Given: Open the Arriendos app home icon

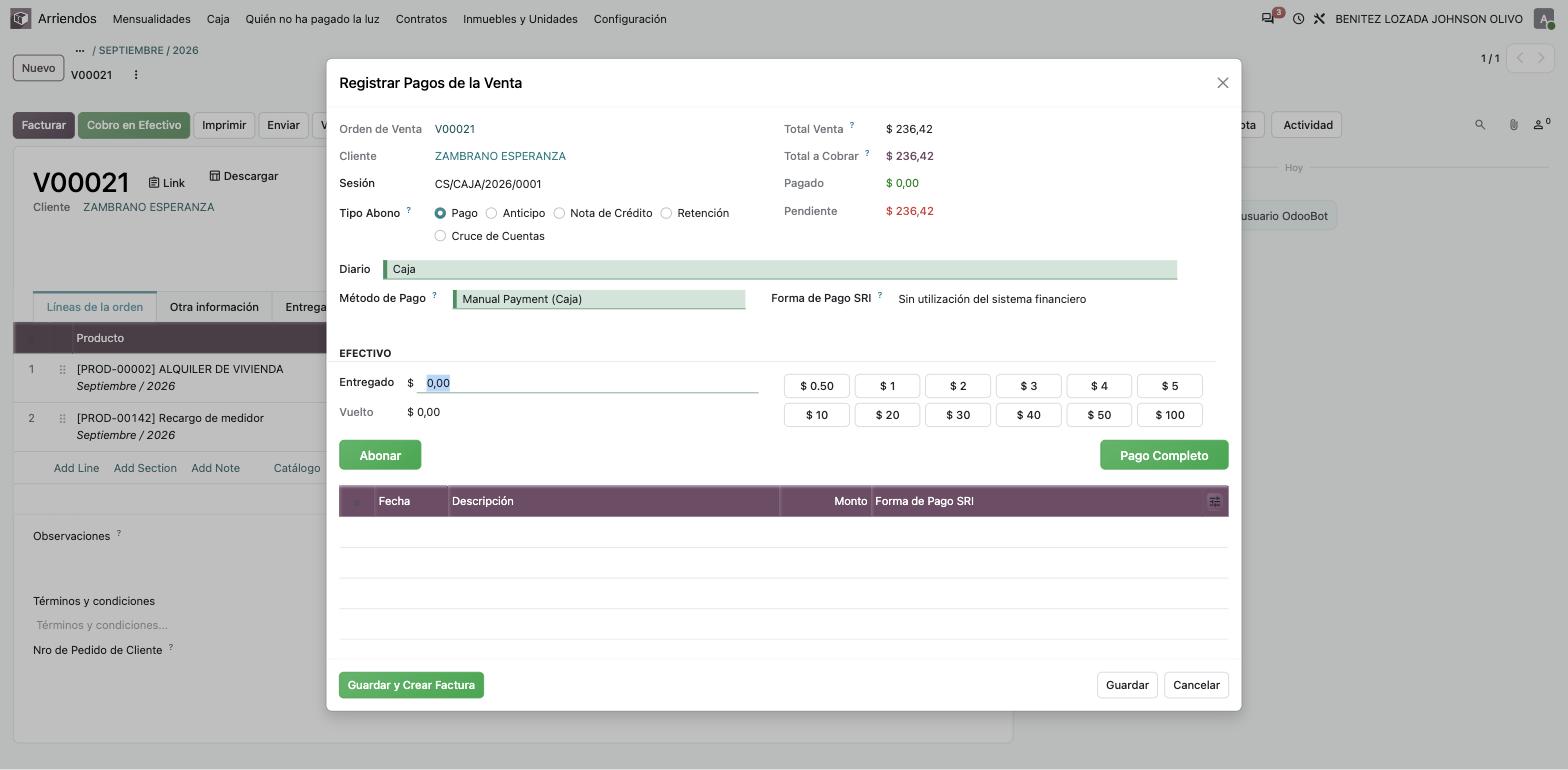Looking at the screenshot, I should pos(21,19).
